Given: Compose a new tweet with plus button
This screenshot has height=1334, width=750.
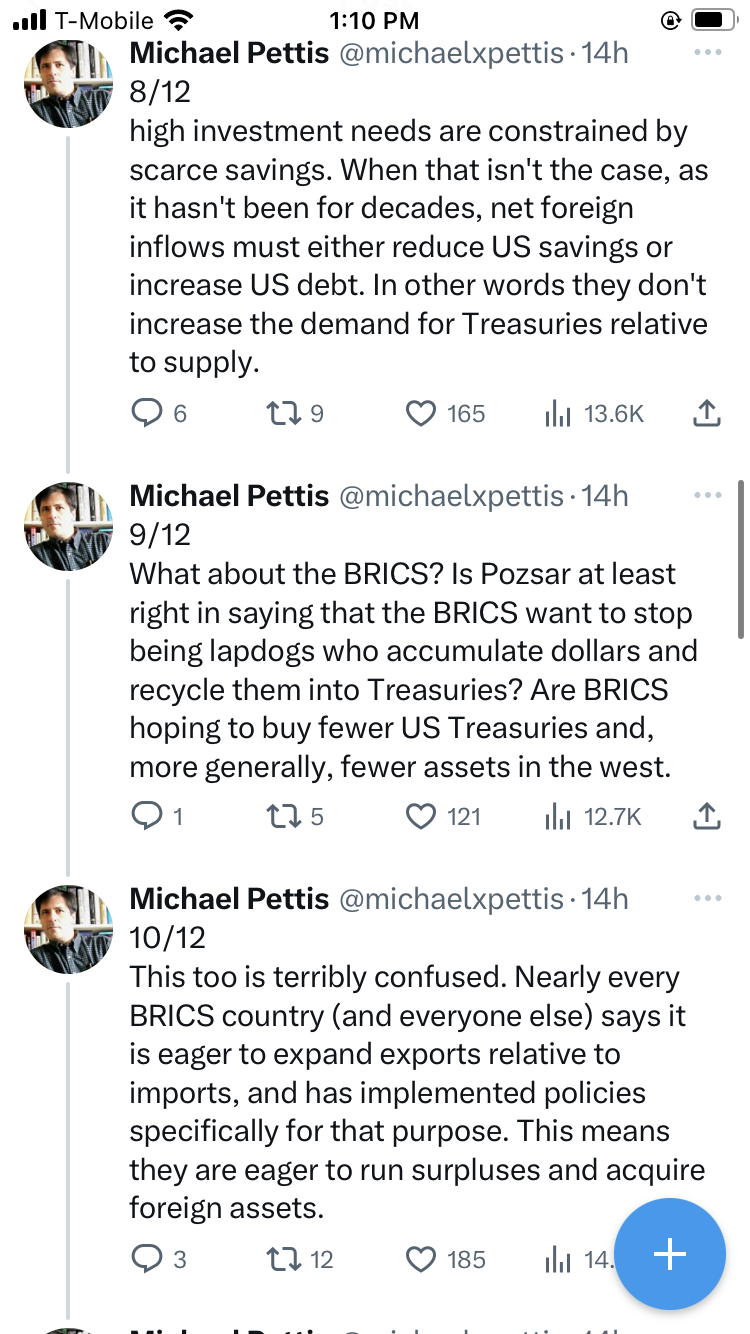Looking at the screenshot, I should point(669,1254).
